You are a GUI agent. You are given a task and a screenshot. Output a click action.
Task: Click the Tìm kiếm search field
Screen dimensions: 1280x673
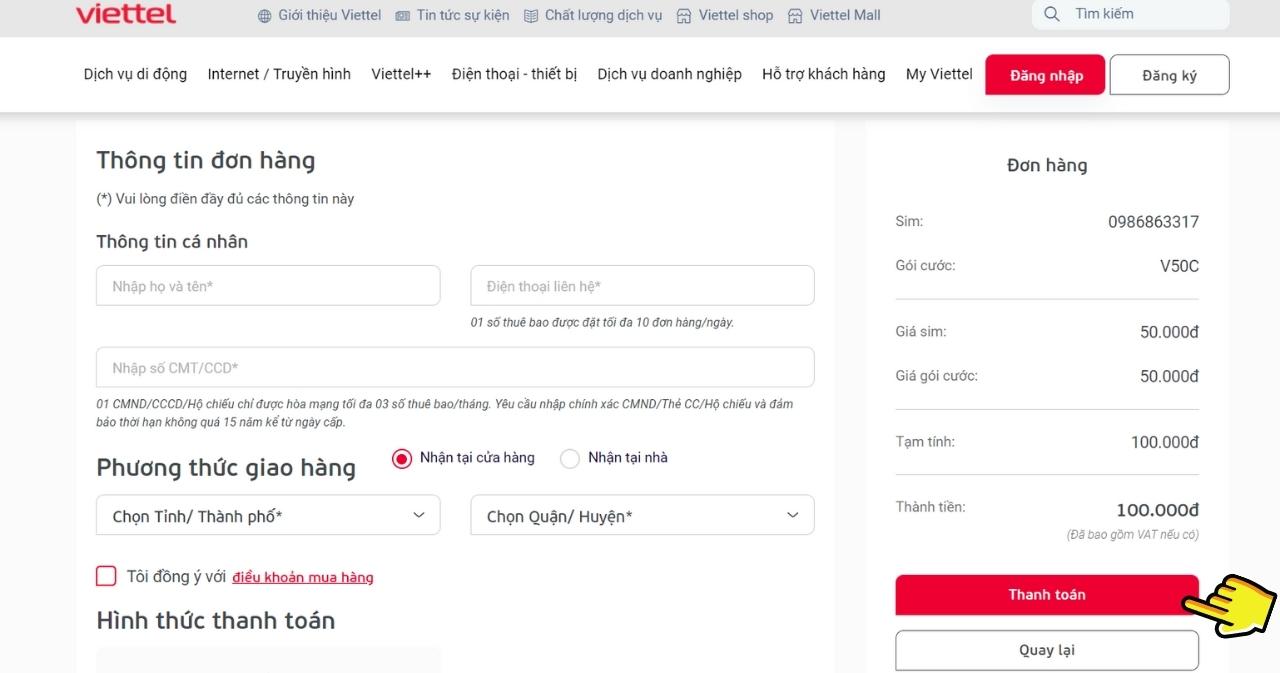tap(1130, 14)
